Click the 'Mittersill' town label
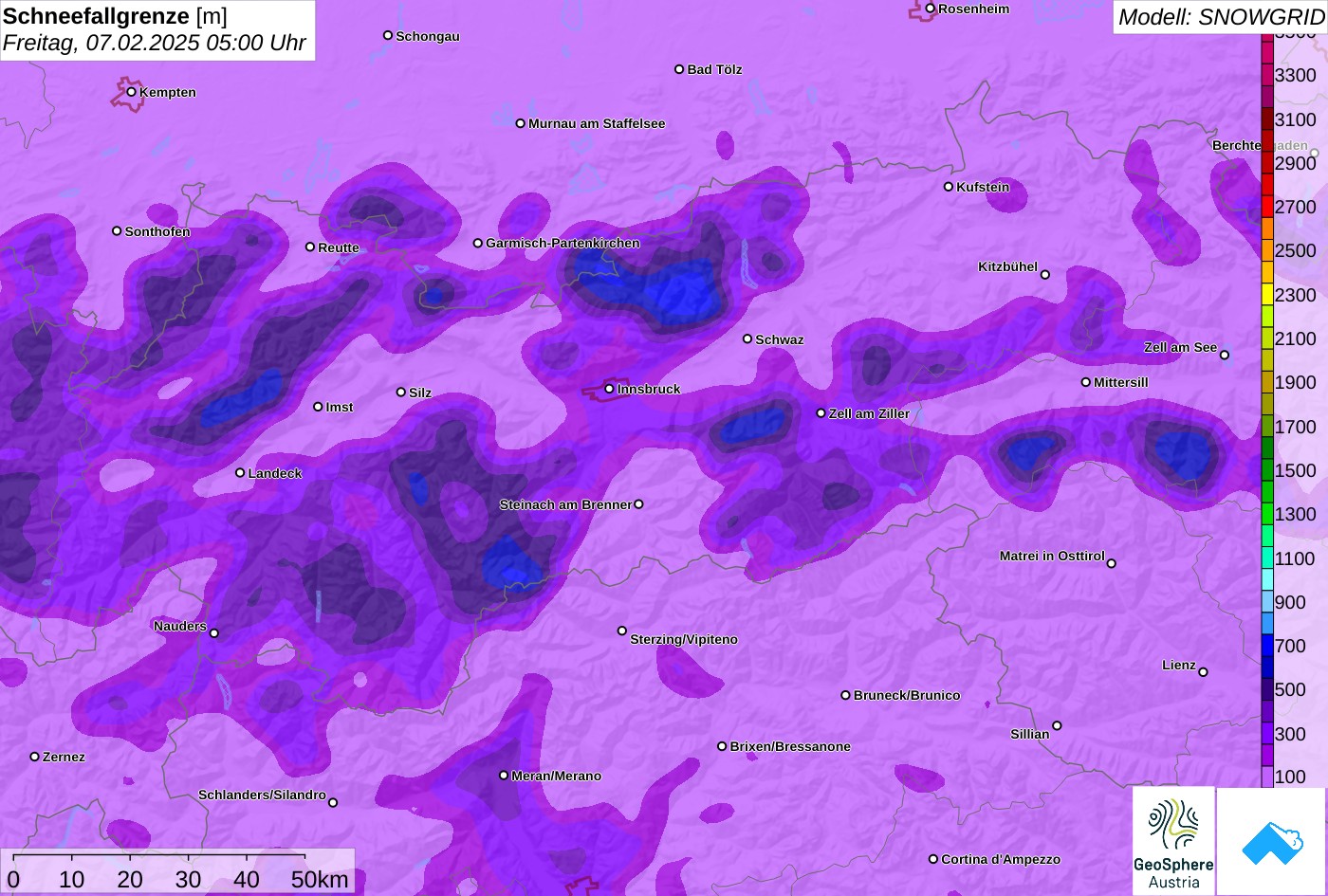The width and height of the screenshot is (1328, 896). (x=1121, y=383)
